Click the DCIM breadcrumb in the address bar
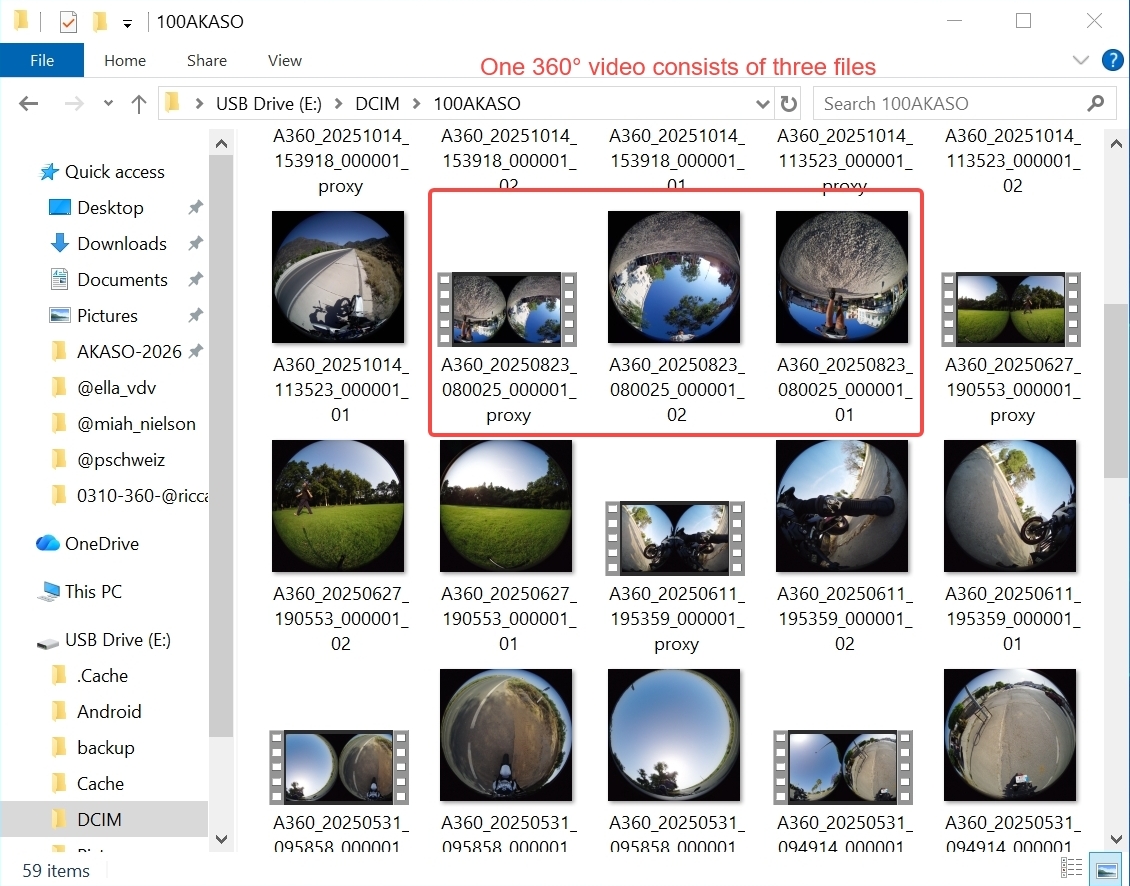This screenshot has height=886, width=1130. tap(377, 104)
